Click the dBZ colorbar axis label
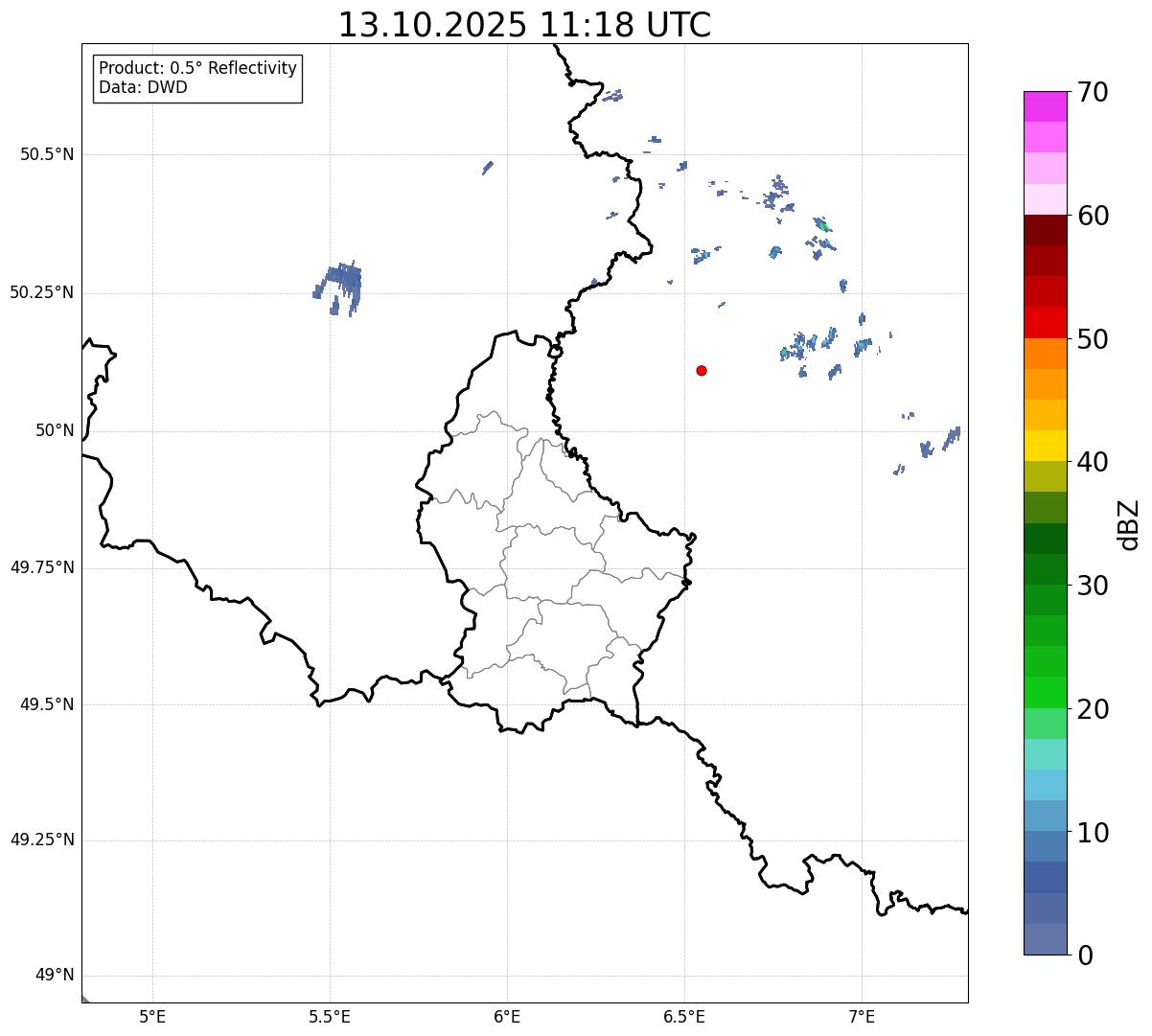1152x1036 pixels. [x=1130, y=523]
